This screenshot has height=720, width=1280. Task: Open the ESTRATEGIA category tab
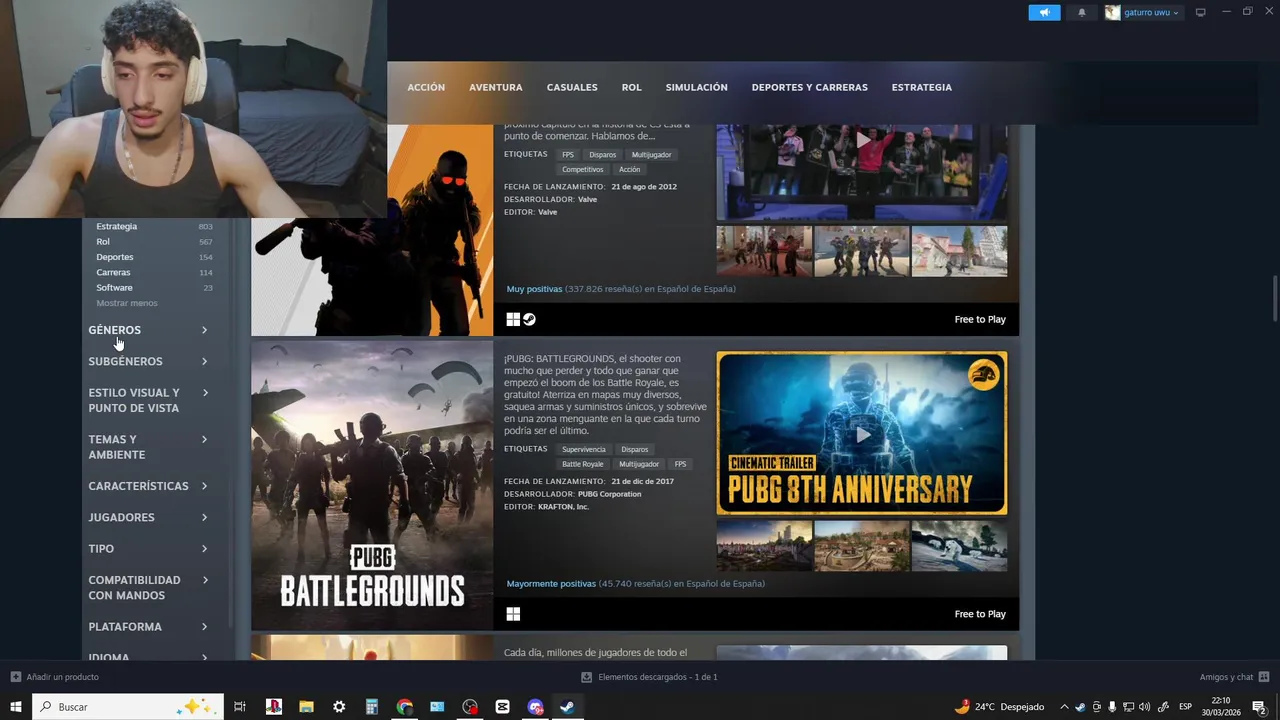coord(922,87)
